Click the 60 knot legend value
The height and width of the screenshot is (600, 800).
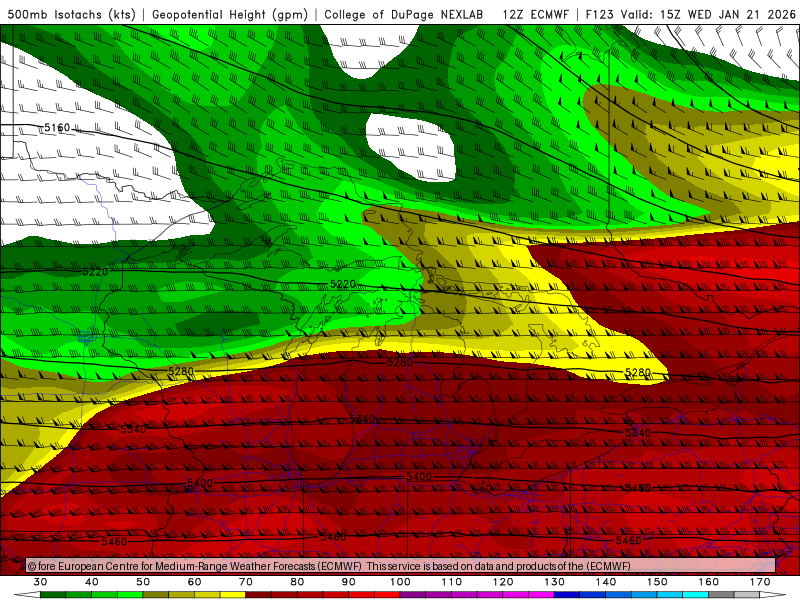tap(194, 582)
